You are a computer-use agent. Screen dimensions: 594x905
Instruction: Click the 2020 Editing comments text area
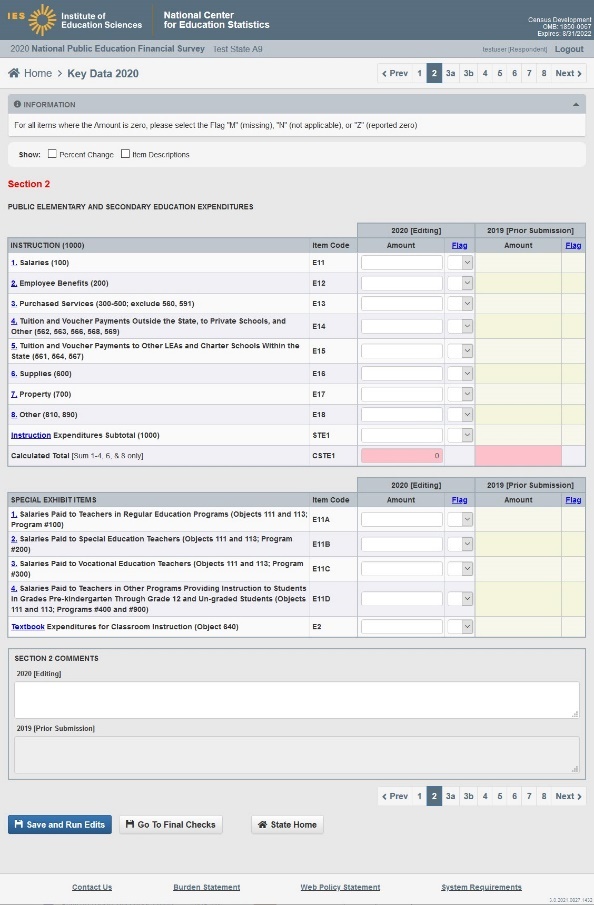pyautogui.click(x=297, y=700)
